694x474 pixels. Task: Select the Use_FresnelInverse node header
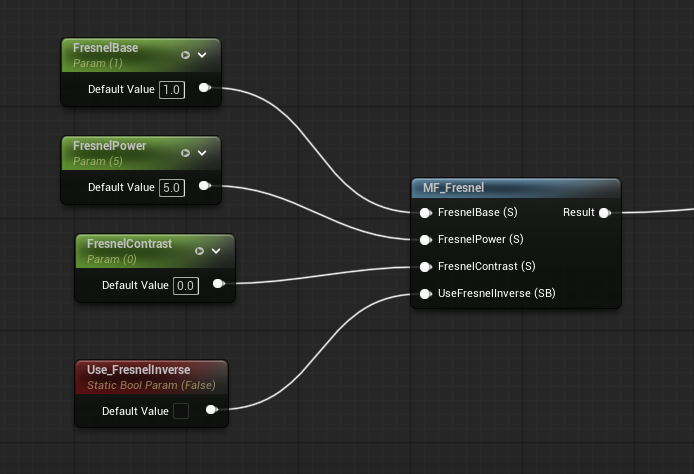pos(151,377)
